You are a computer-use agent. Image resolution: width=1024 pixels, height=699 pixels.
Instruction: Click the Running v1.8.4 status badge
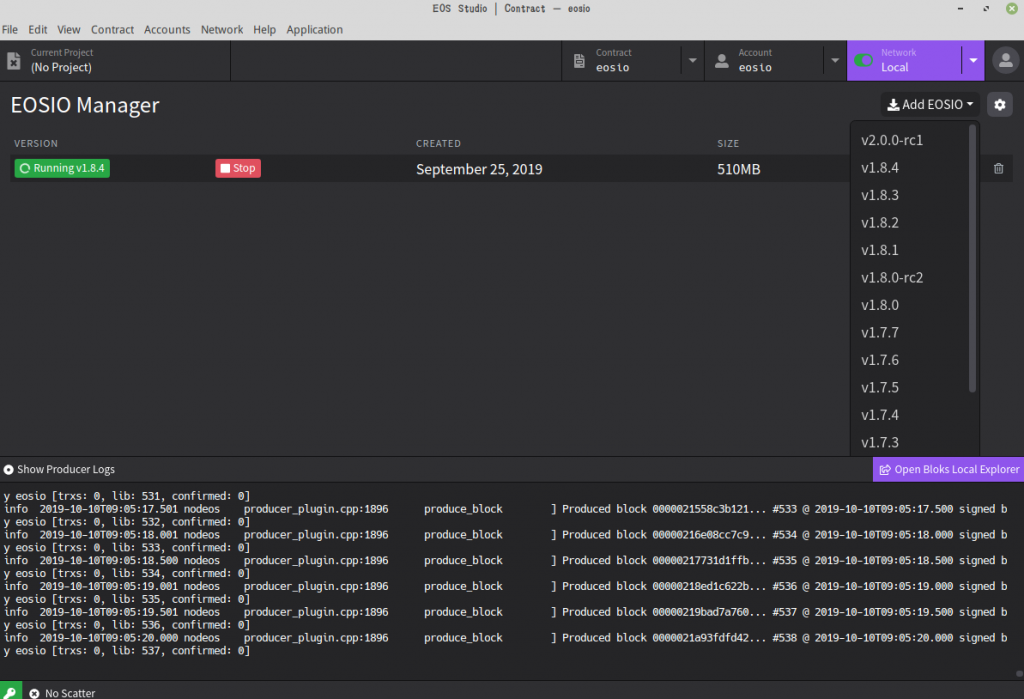coord(62,168)
